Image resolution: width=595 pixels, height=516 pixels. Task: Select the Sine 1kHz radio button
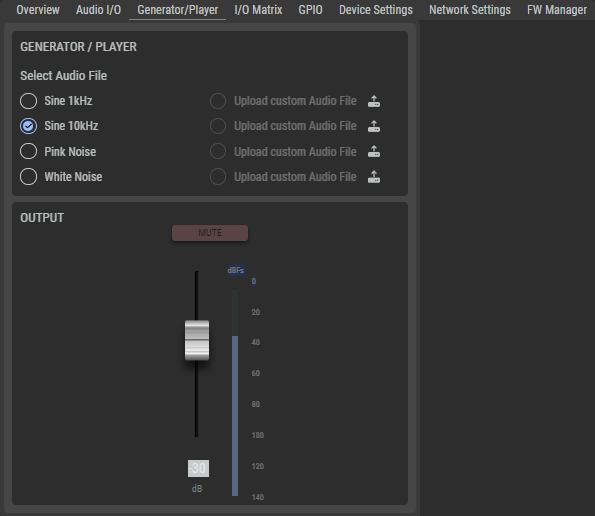point(28,101)
